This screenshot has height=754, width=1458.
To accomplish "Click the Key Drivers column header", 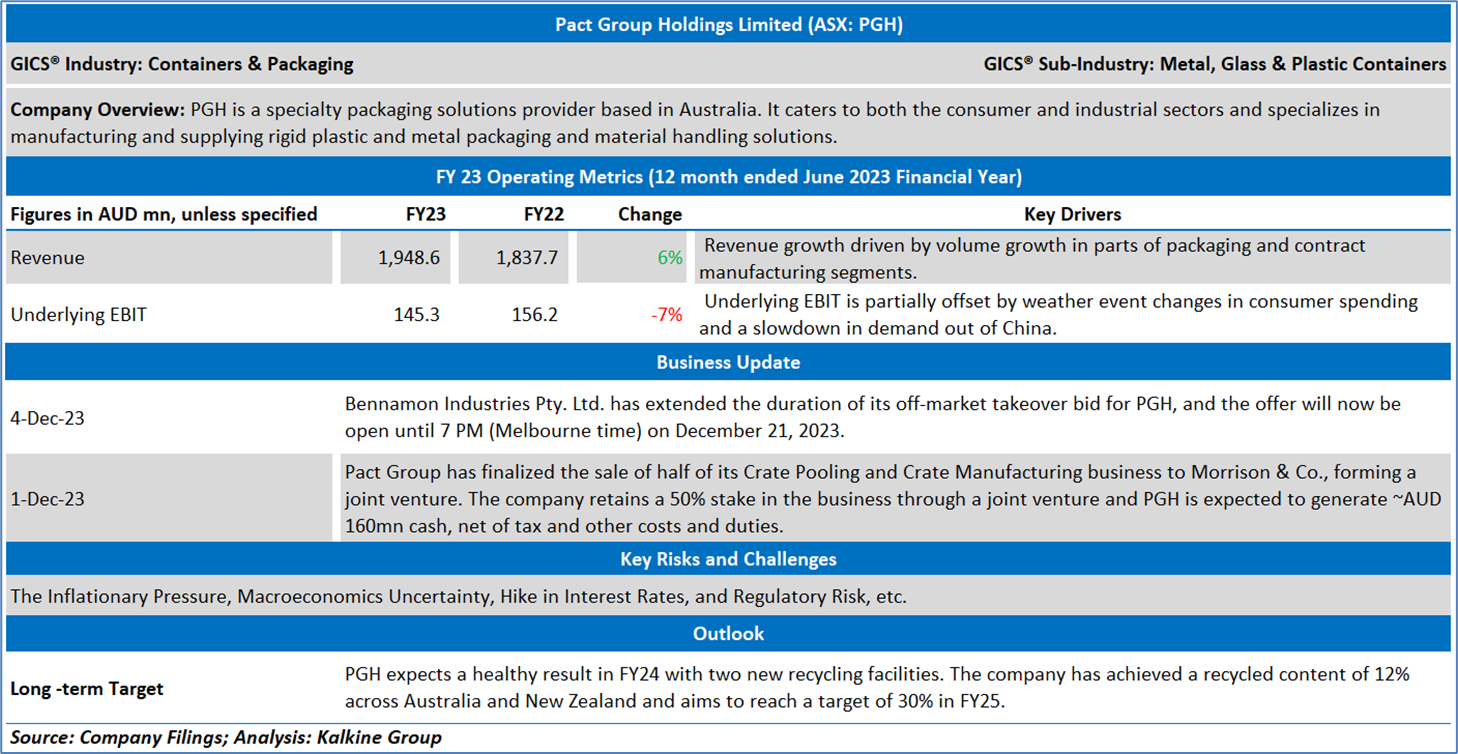I will click(x=1072, y=214).
